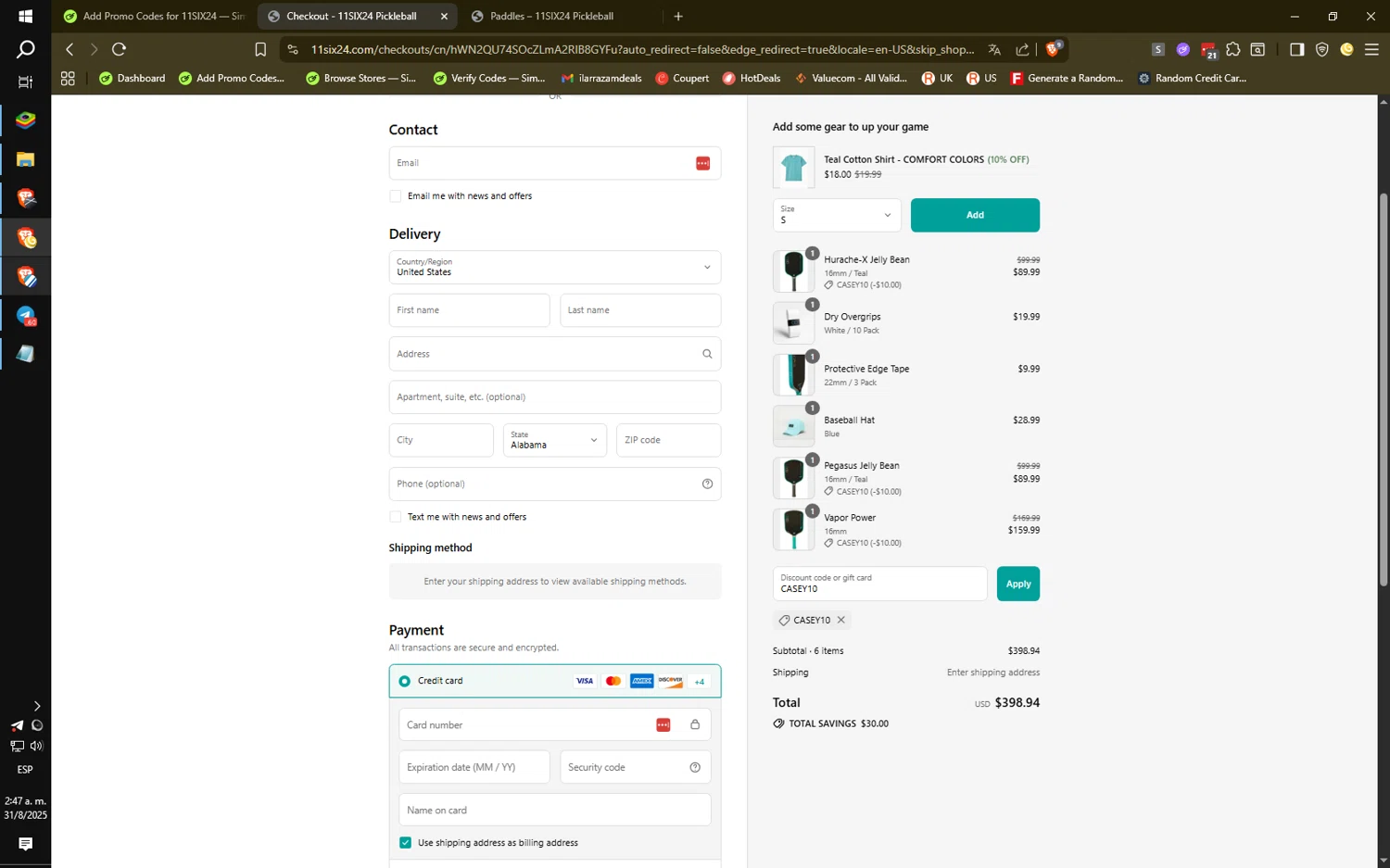Viewport: 1390px width, 868px height.
Task: Switch to Paddles – 11SIX24 Pickleball tab
Action: coord(552,16)
